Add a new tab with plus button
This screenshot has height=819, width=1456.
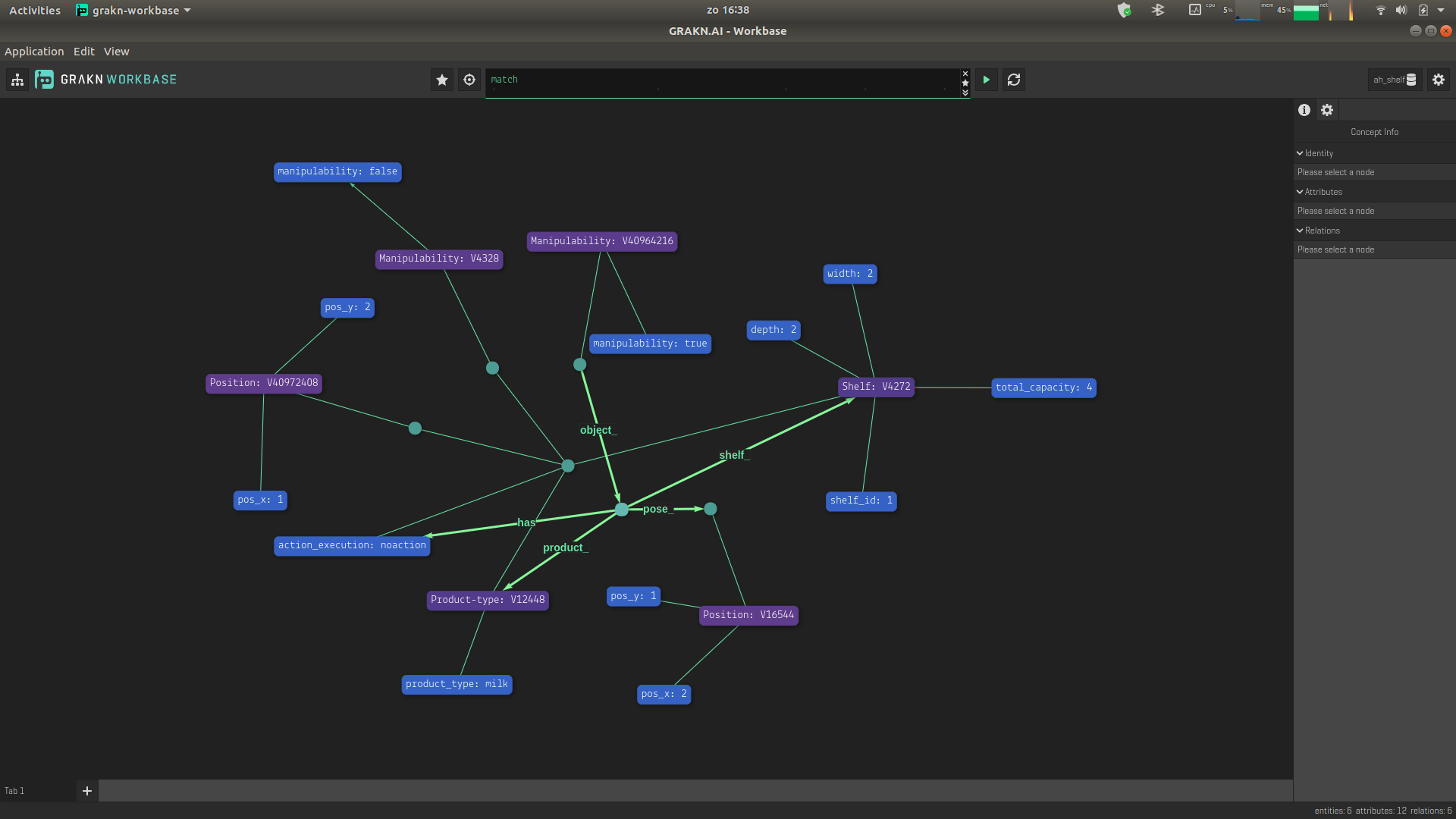(x=87, y=791)
